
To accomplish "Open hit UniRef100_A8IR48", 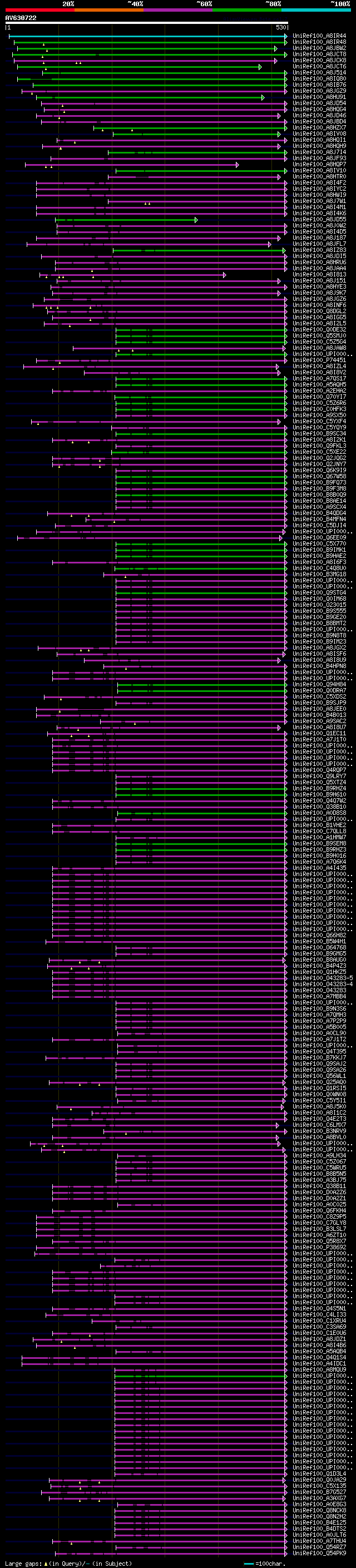I will pos(319,42).
